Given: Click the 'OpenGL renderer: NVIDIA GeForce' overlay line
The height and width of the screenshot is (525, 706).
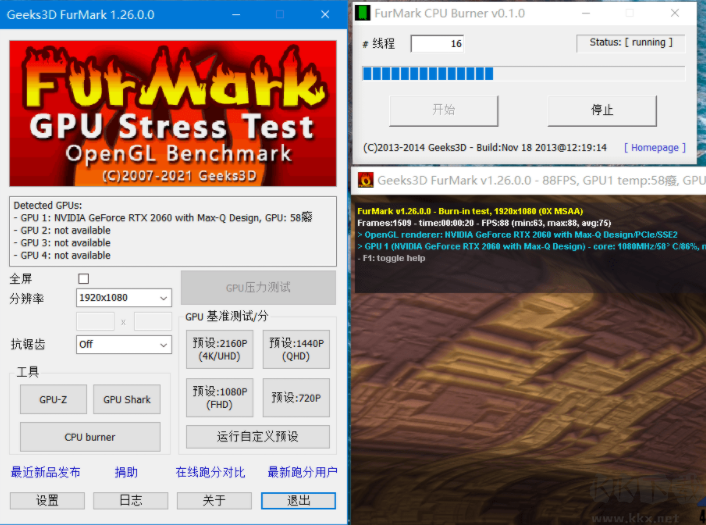Looking at the screenshot, I should point(517,235).
